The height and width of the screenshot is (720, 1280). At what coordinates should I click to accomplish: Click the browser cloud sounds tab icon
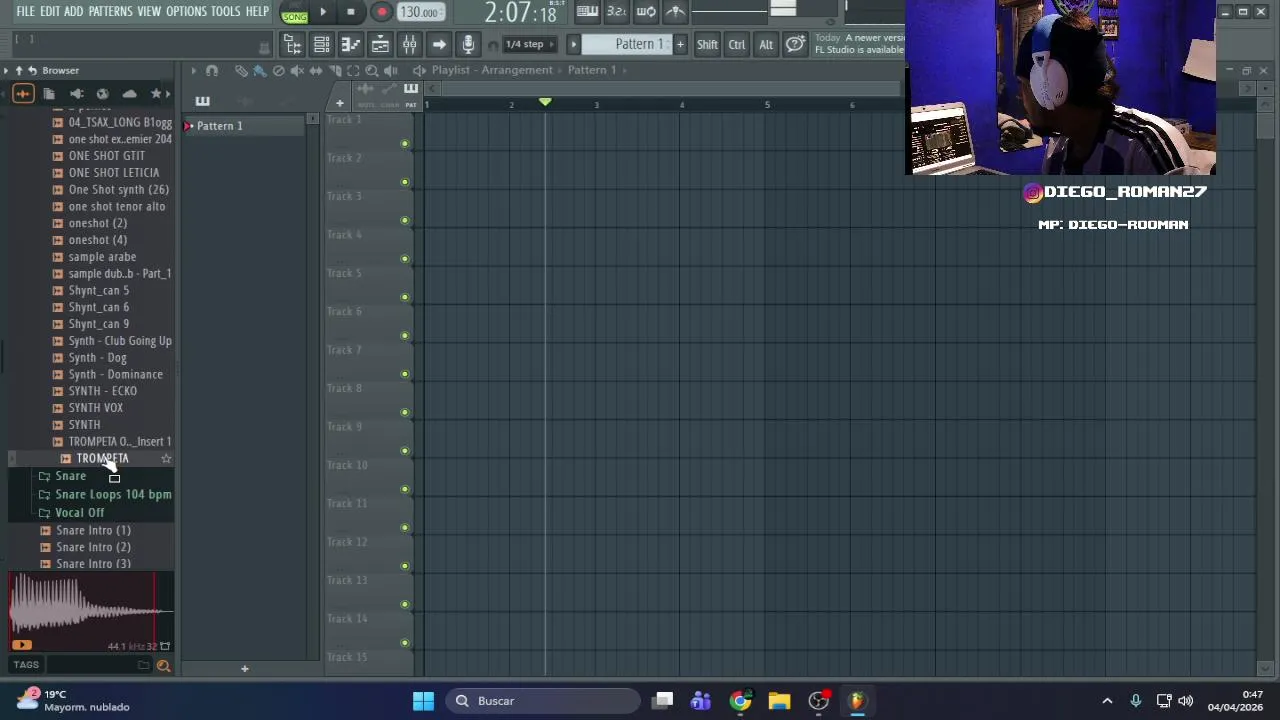(x=129, y=94)
